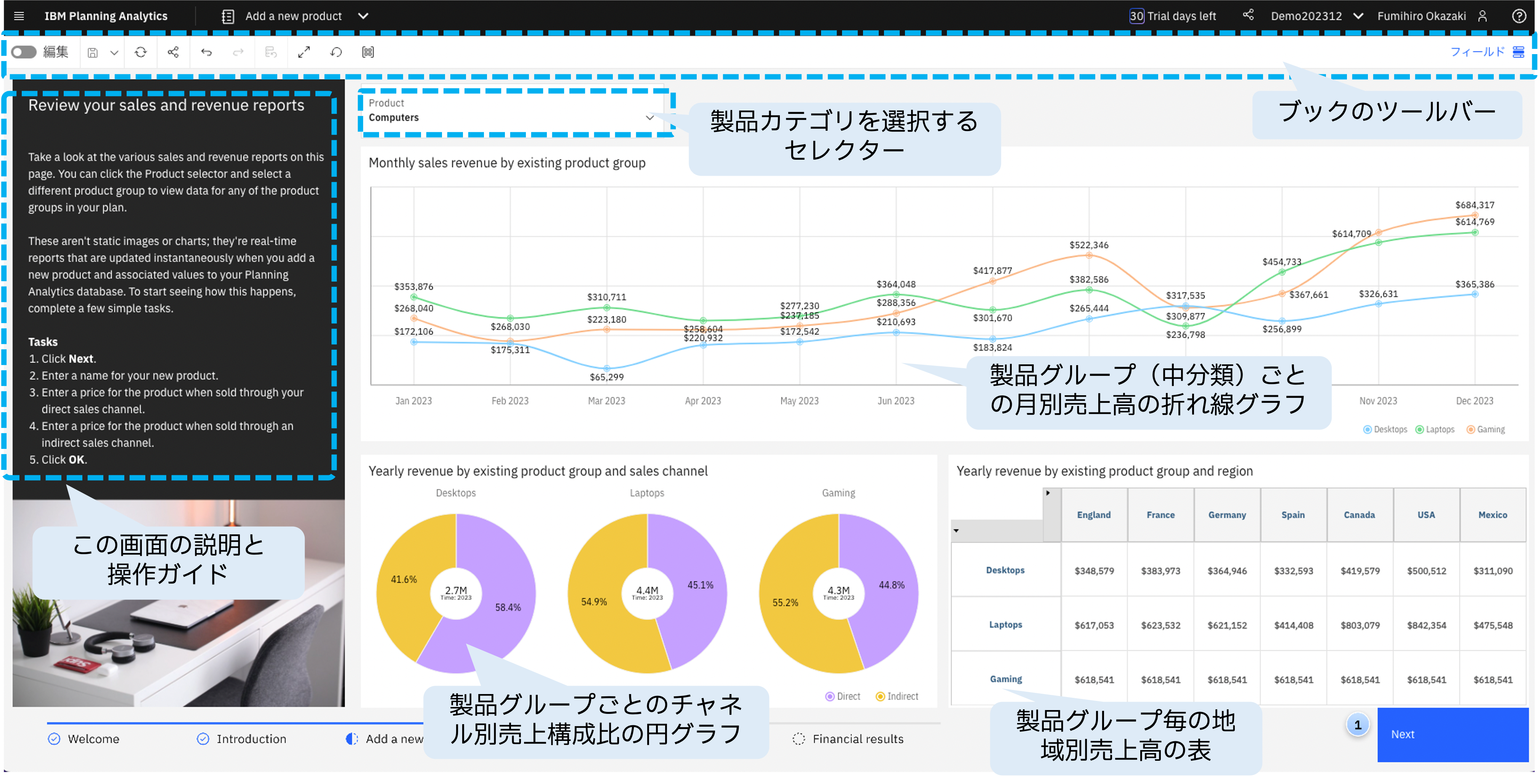1538x784 pixels.
Task: Click the full screen expand icon
Action: click(304, 53)
